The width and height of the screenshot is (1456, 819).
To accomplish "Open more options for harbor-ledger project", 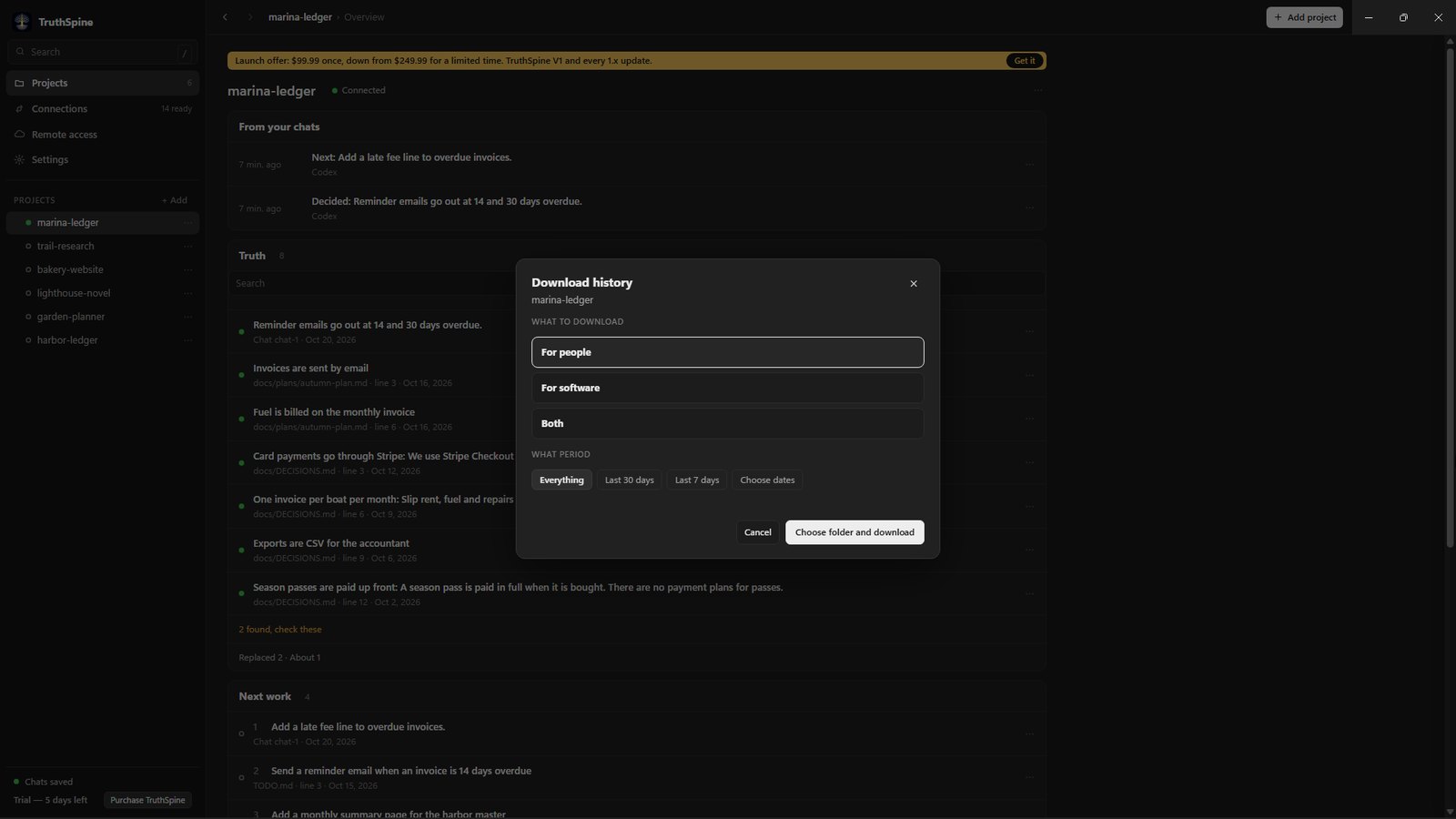I will [x=188, y=340].
